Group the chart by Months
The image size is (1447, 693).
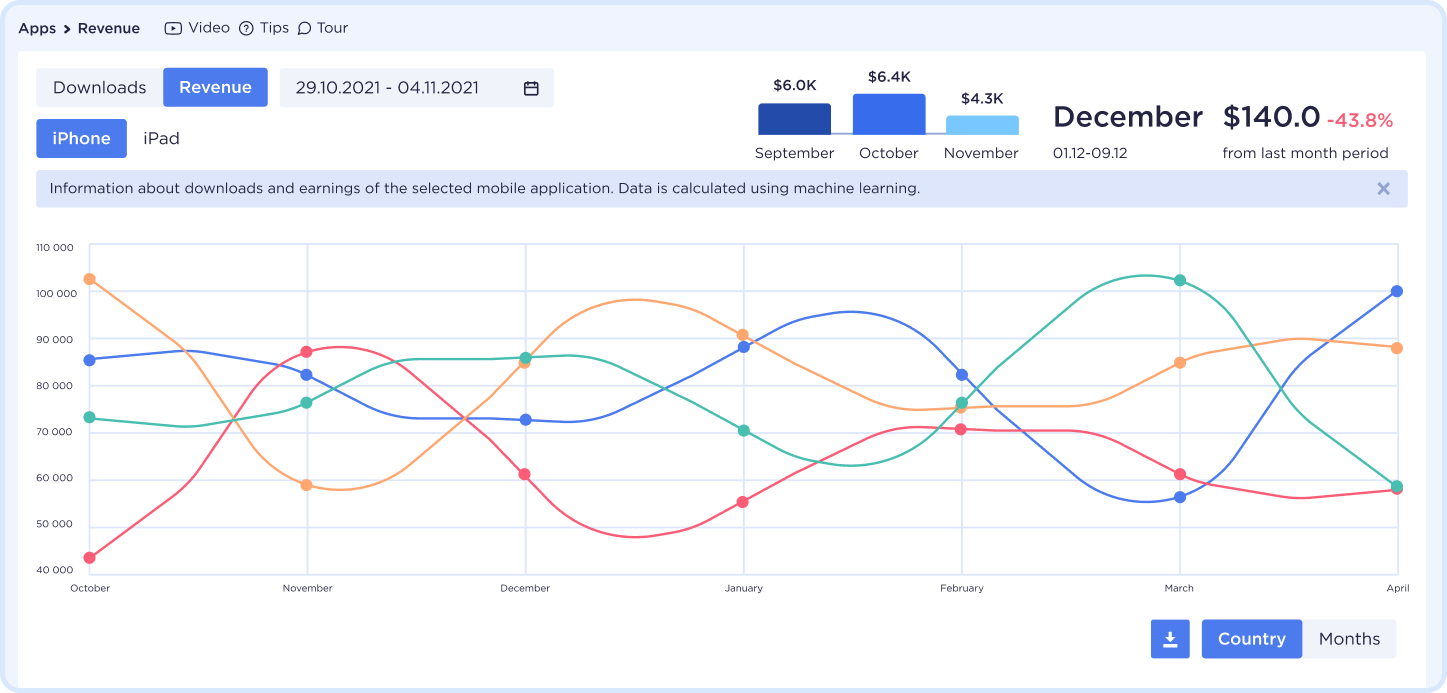(x=1349, y=639)
